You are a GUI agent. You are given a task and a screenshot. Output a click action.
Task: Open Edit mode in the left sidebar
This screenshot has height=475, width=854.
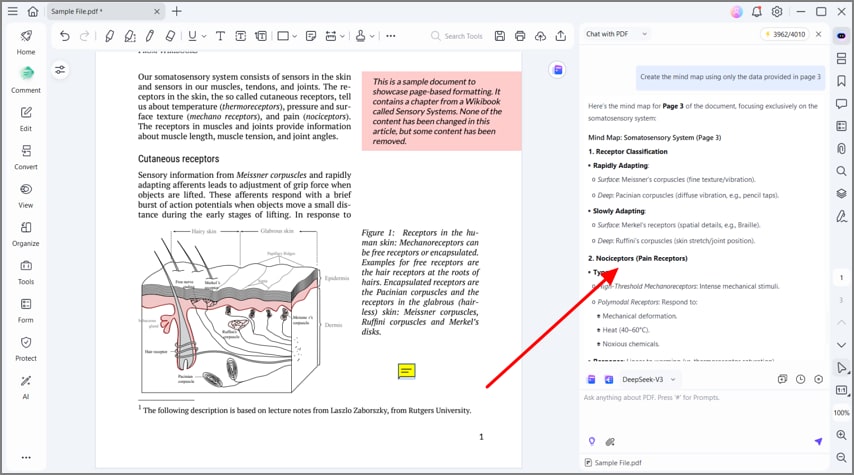coord(26,119)
